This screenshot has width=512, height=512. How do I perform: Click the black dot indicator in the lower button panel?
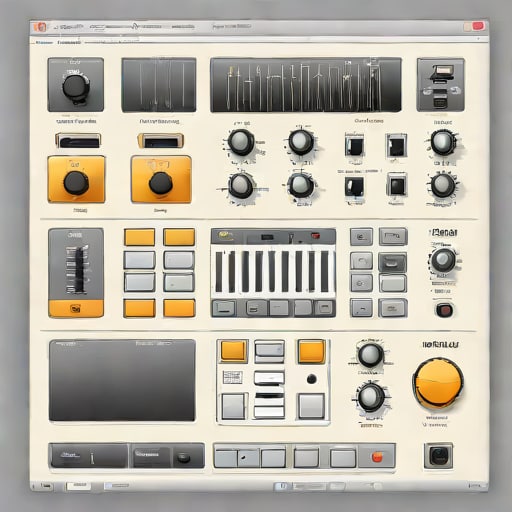[x=312, y=379]
